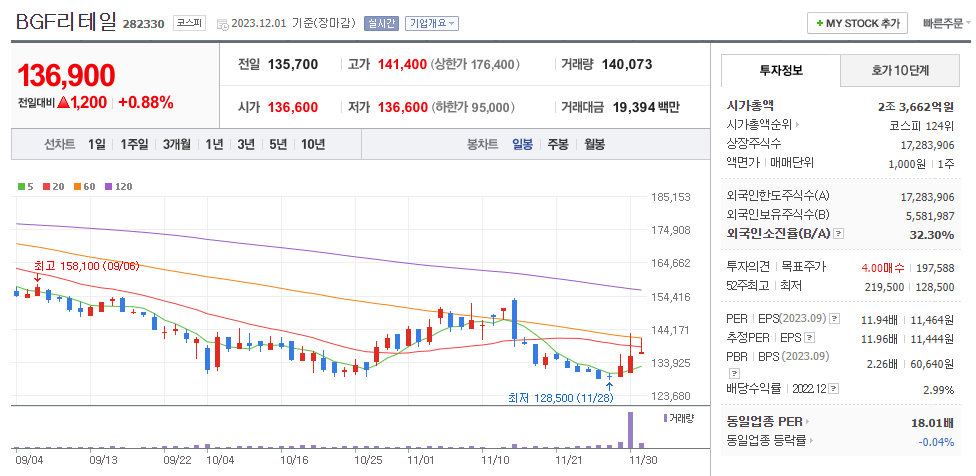Click the tallest volume bar near 11/30
Viewport: 976px width, 476px height.
[x=631, y=430]
